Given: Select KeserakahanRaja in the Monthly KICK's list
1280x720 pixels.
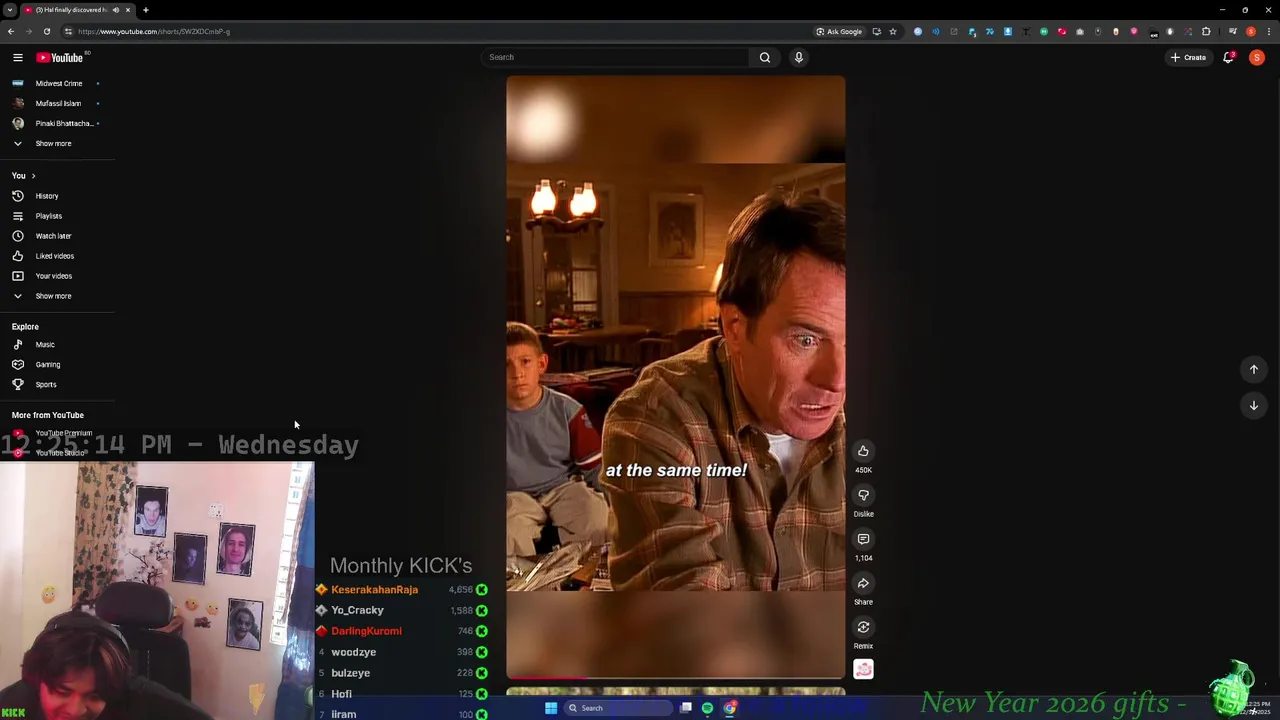Looking at the screenshot, I should [374, 589].
